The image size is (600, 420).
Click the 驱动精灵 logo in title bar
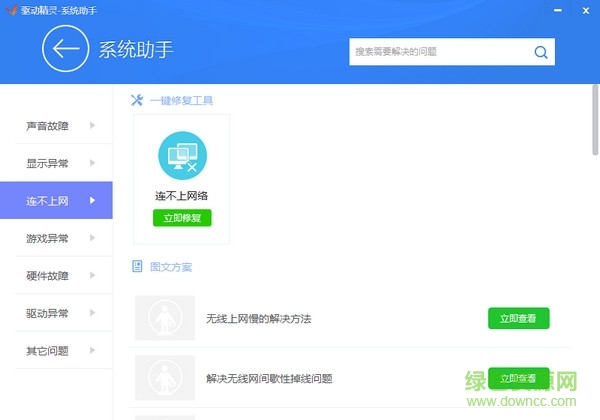[12, 9]
